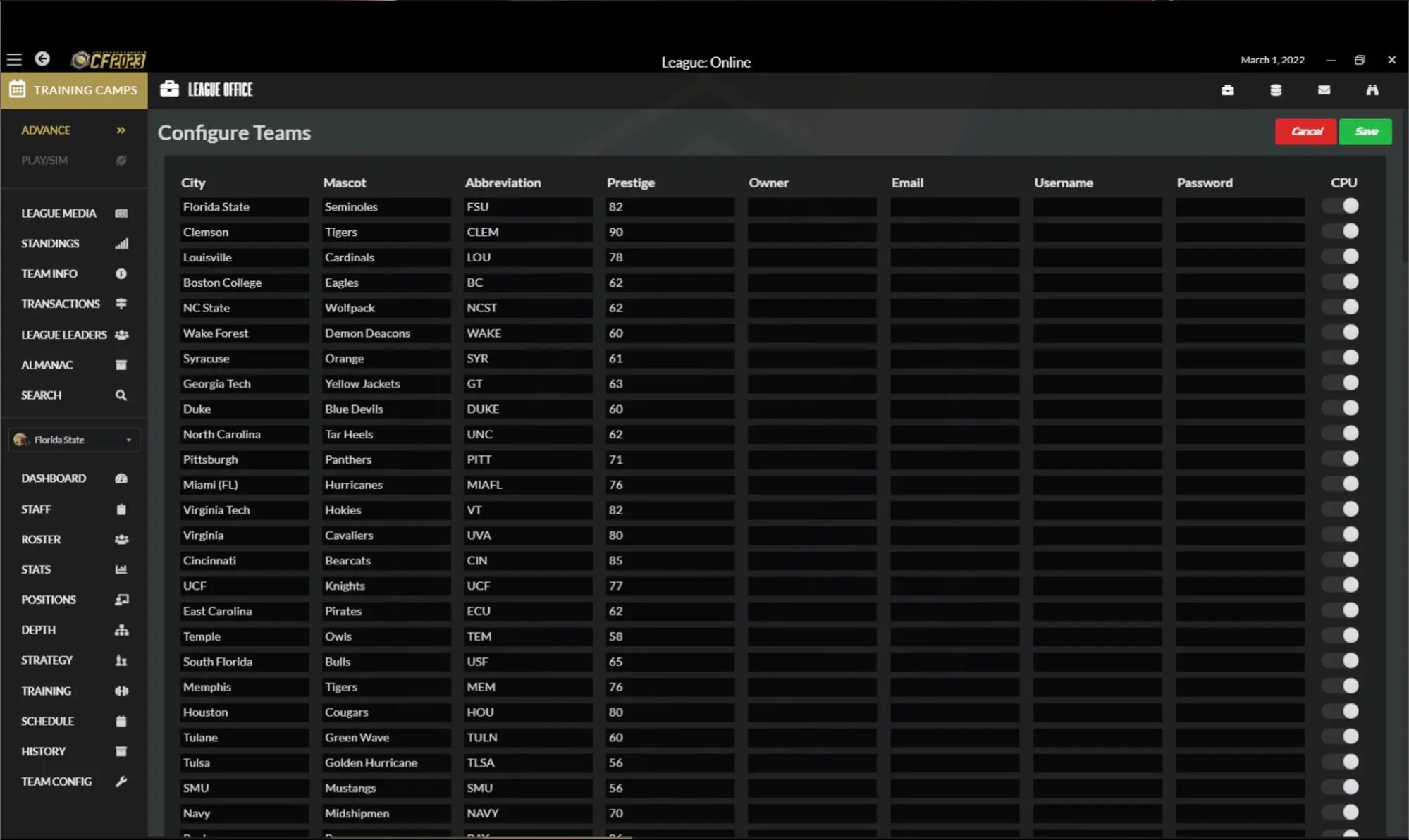
Task: Click the Transactions signpost icon
Action: coord(121,304)
